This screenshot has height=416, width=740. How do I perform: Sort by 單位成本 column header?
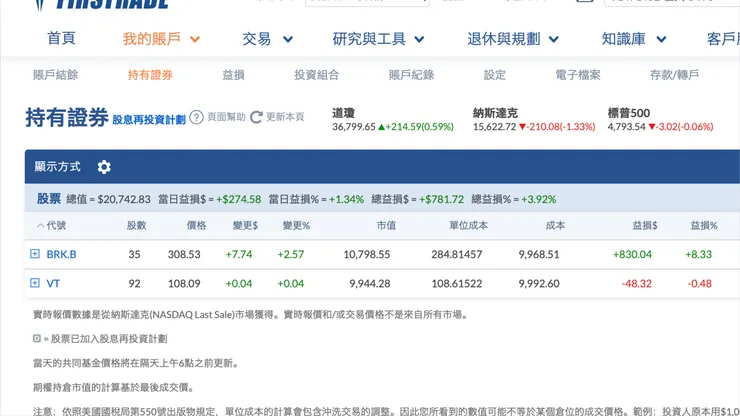click(468, 226)
